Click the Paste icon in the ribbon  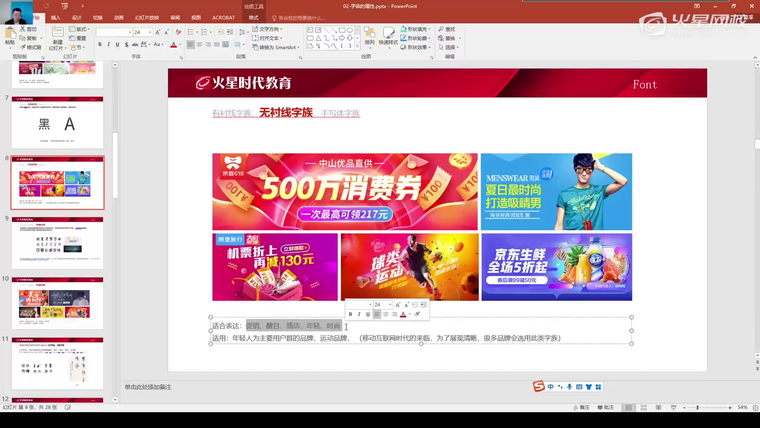[x=10, y=36]
